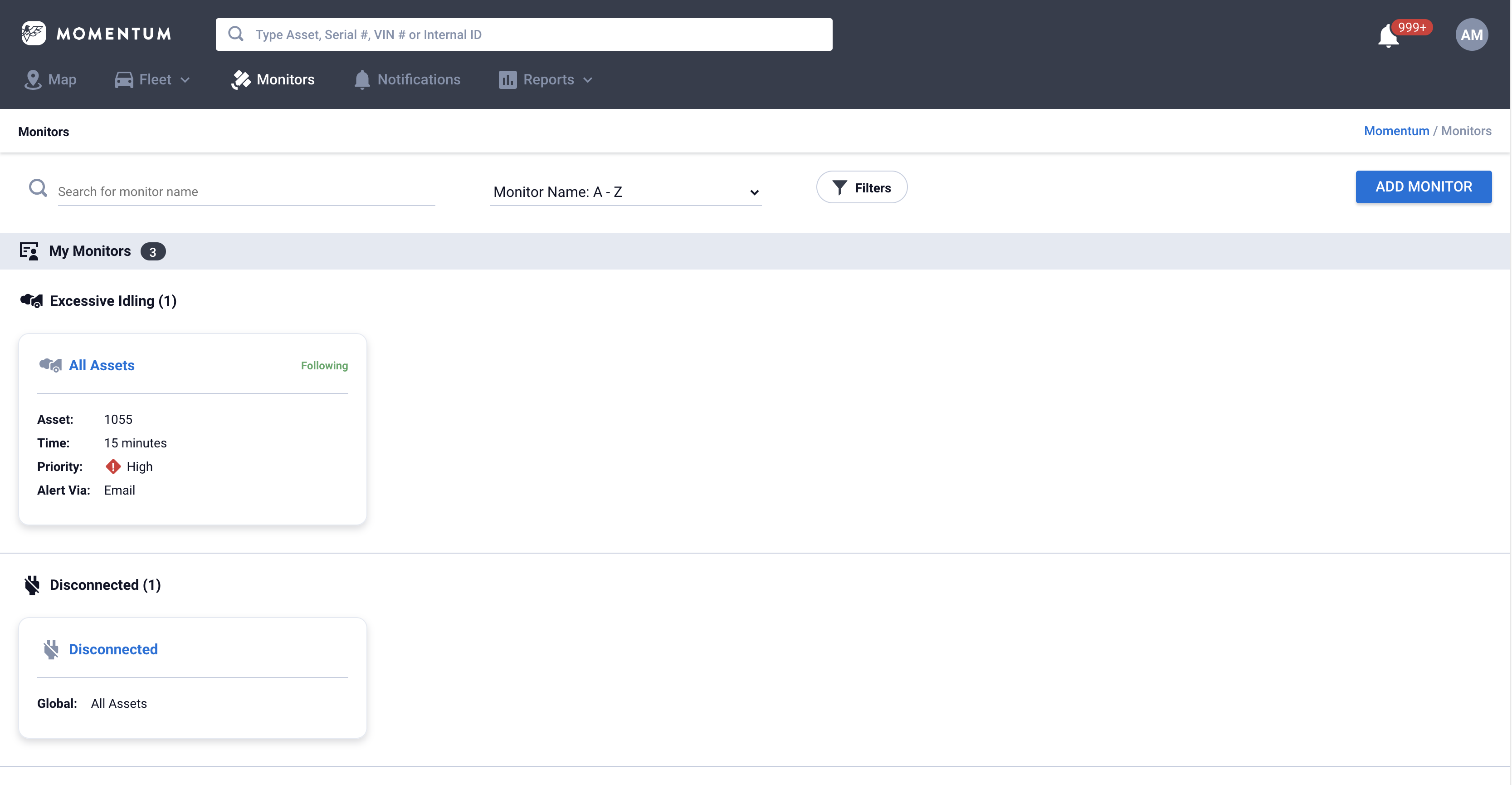Image resolution: width=1512 pixels, height=785 pixels.
Task: Click the magnifier icon in the global search bar
Action: 236,34
